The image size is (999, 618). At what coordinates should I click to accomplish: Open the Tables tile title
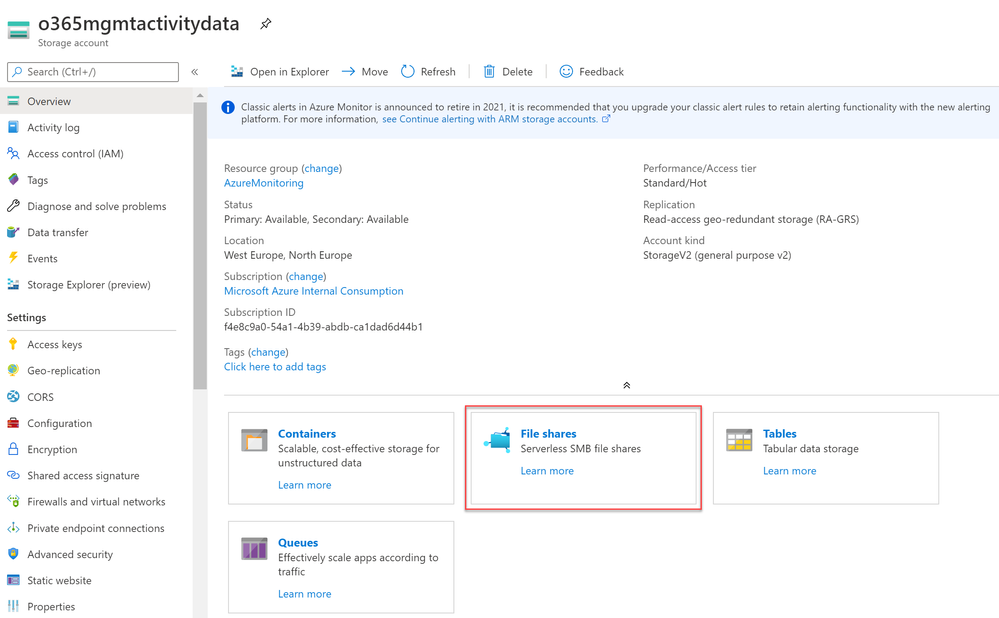click(x=779, y=434)
